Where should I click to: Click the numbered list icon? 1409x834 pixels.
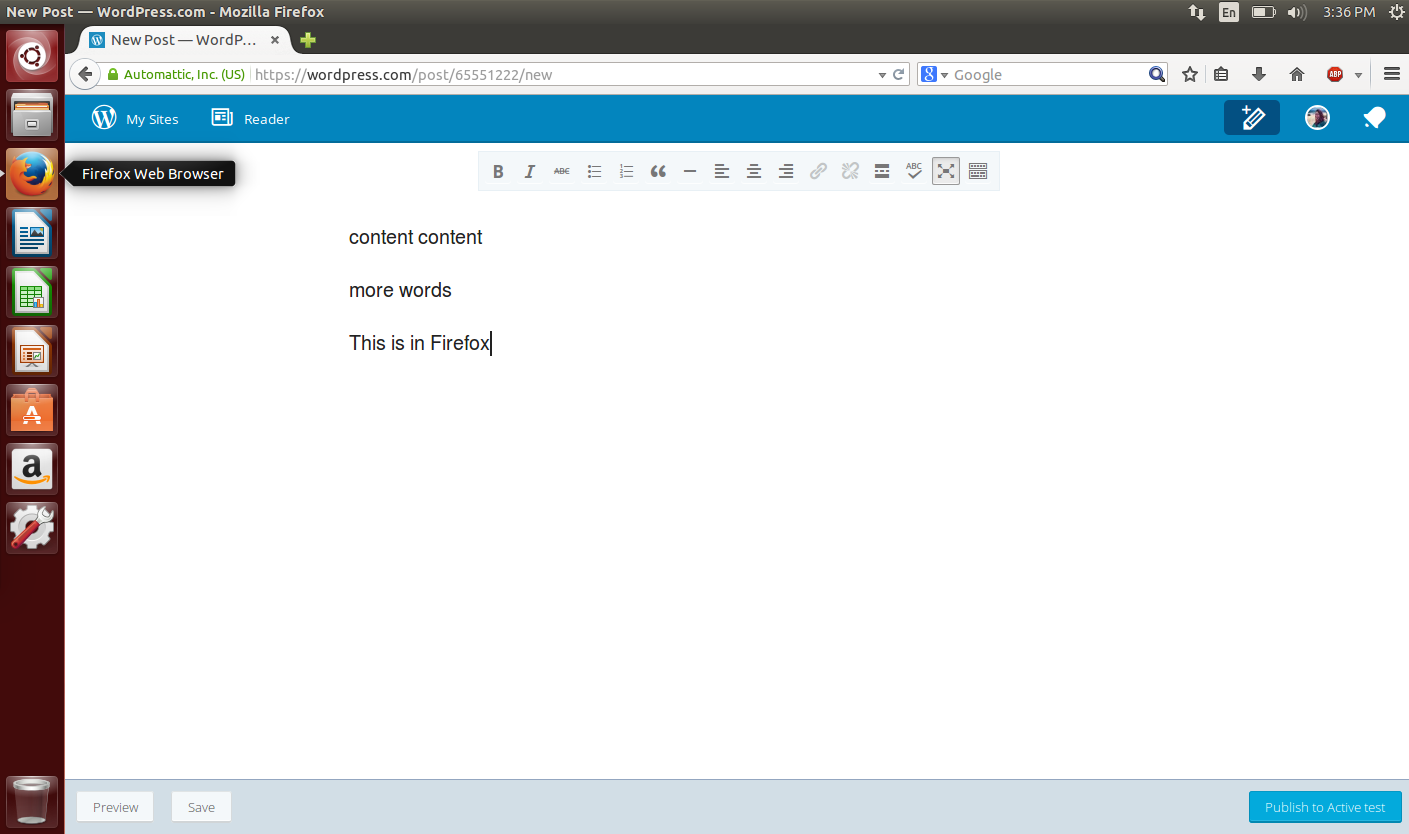[x=626, y=172]
